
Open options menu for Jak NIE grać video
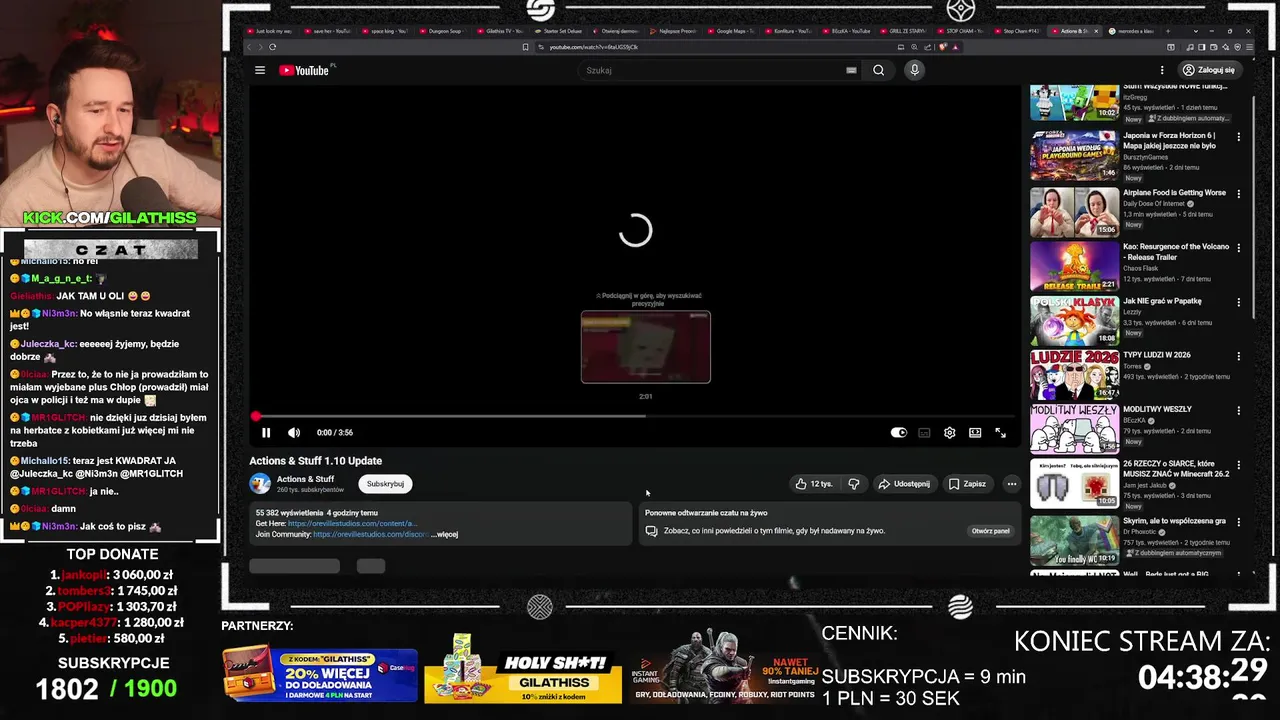tap(1238, 302)
